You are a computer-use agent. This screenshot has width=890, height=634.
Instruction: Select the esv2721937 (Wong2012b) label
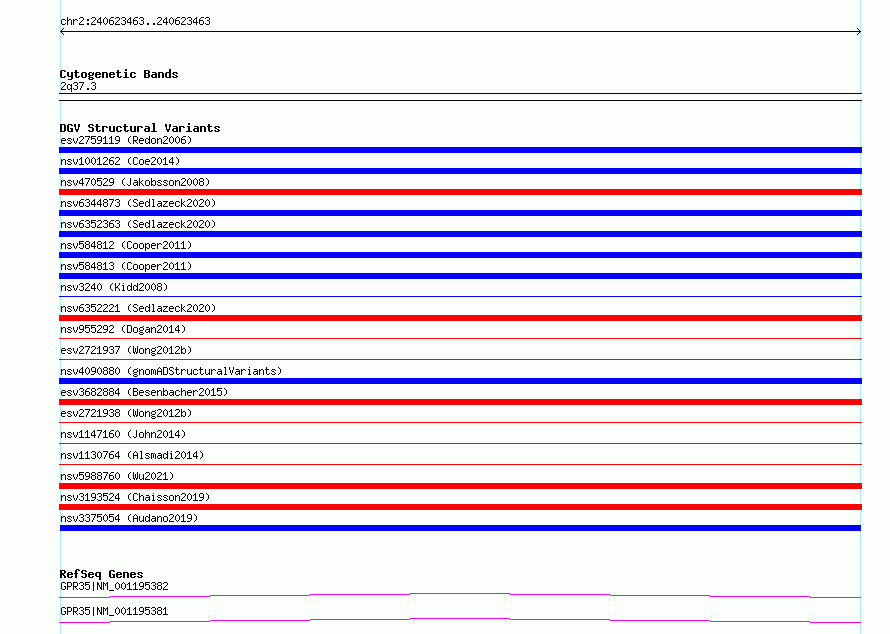(x=126, y=350)
